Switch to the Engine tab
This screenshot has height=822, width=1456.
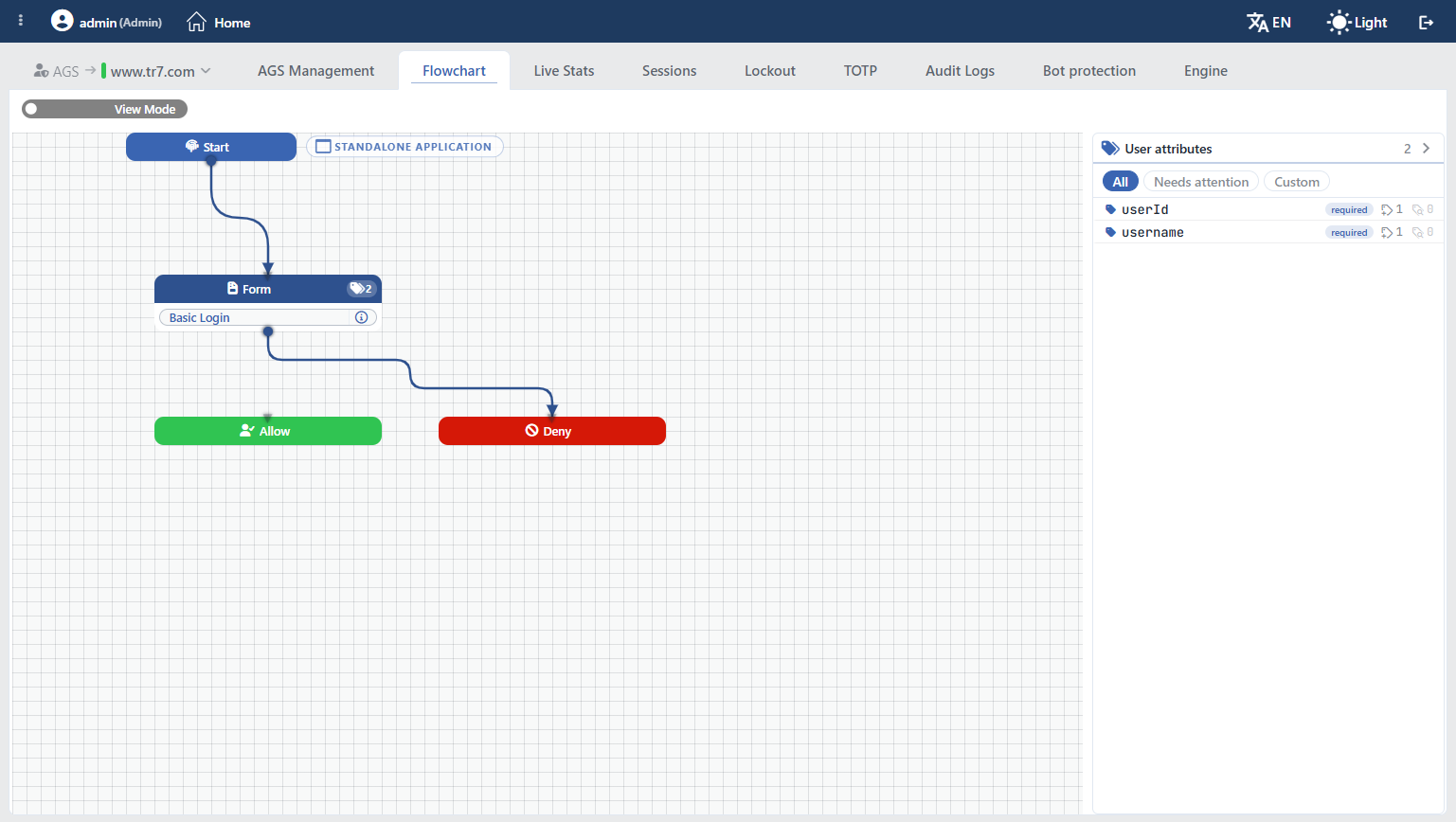coord(1205,71)
